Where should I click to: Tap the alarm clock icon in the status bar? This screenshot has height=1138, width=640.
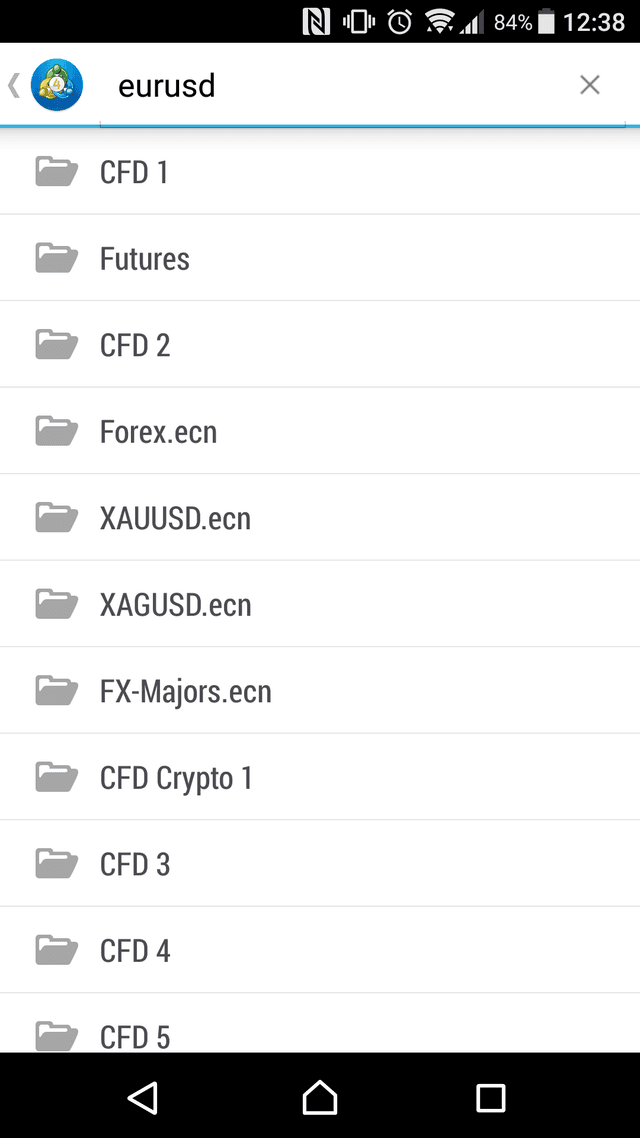click(x=400, y=21)
